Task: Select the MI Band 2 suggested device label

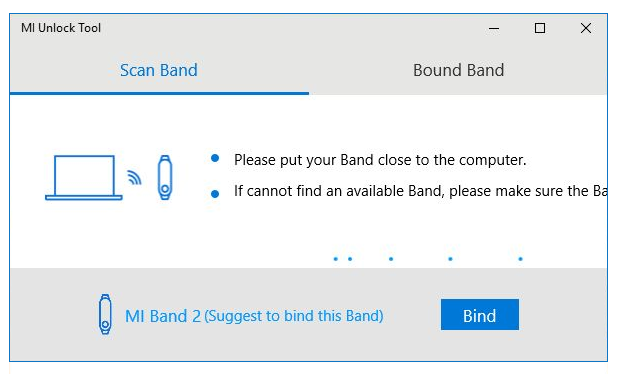Action: tap(254, 316)
